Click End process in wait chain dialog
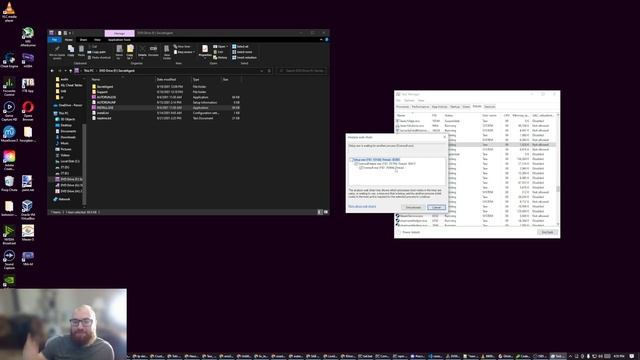The height and width of the screenshot is (360, 640). coord(413,207)
